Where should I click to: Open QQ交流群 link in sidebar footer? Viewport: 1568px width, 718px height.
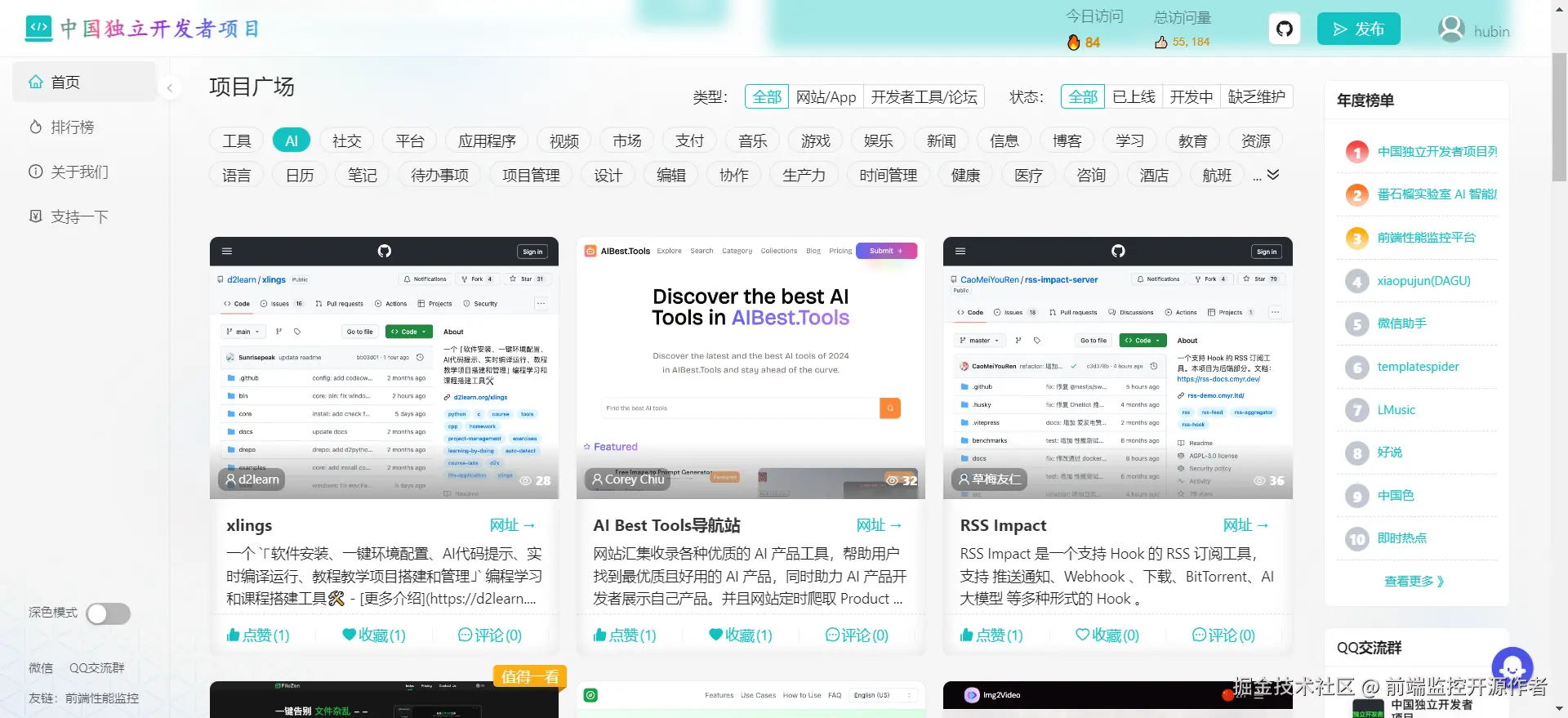97,667
